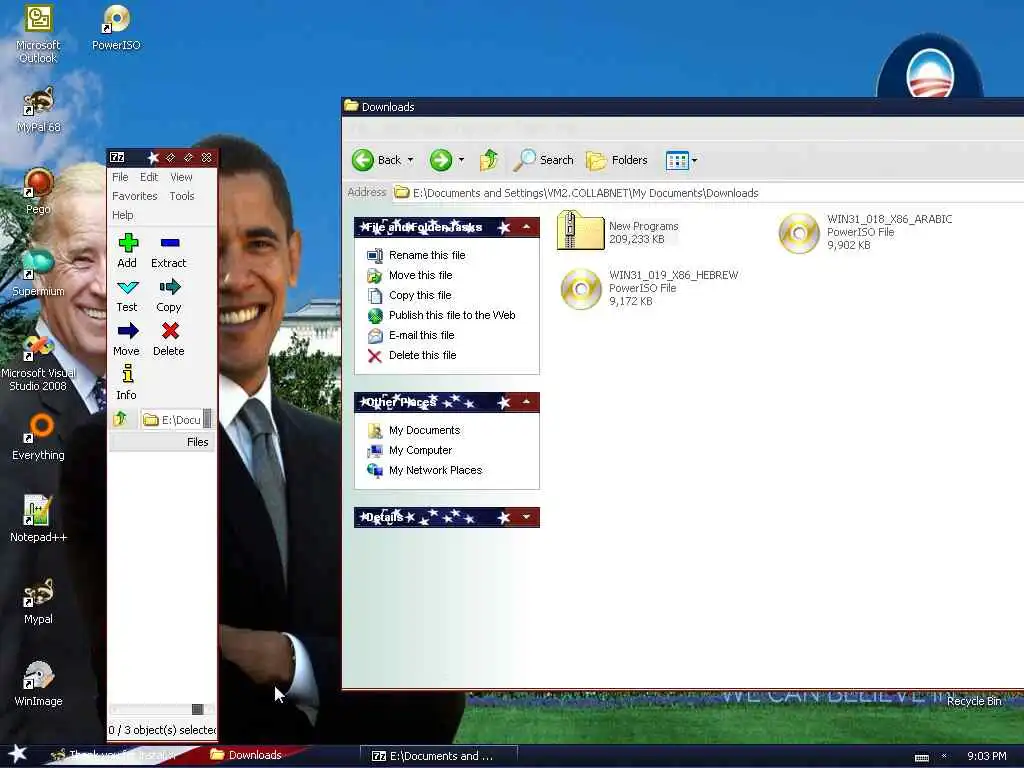Click the Delete button in 7-Zip

click(168, 339)
